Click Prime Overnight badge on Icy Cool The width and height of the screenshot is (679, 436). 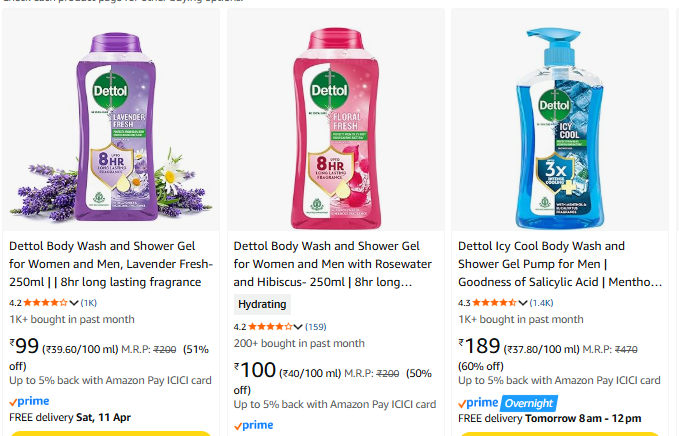(507, 402)
